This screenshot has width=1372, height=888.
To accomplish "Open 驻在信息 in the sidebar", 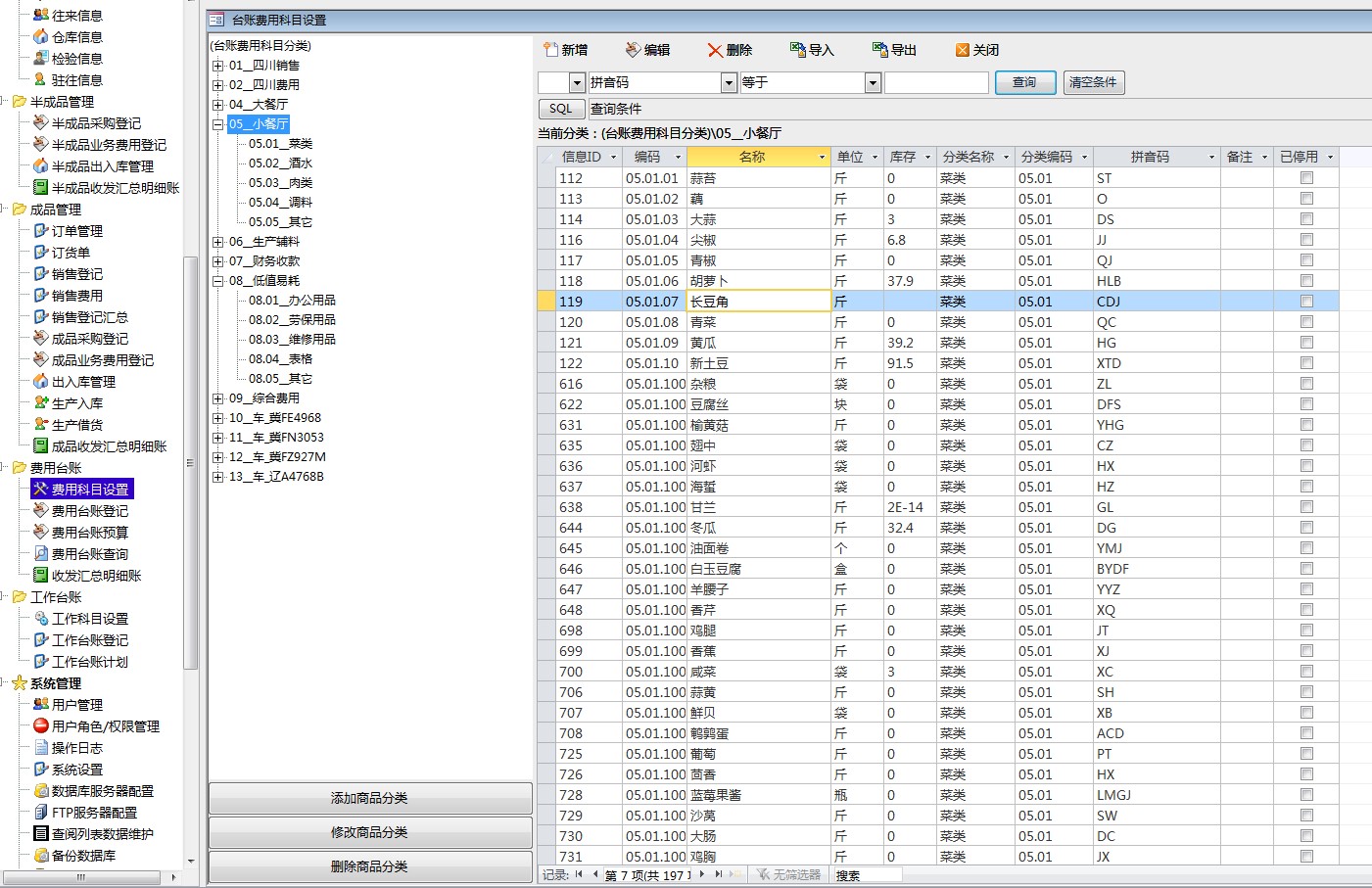I will coord(76,80).
